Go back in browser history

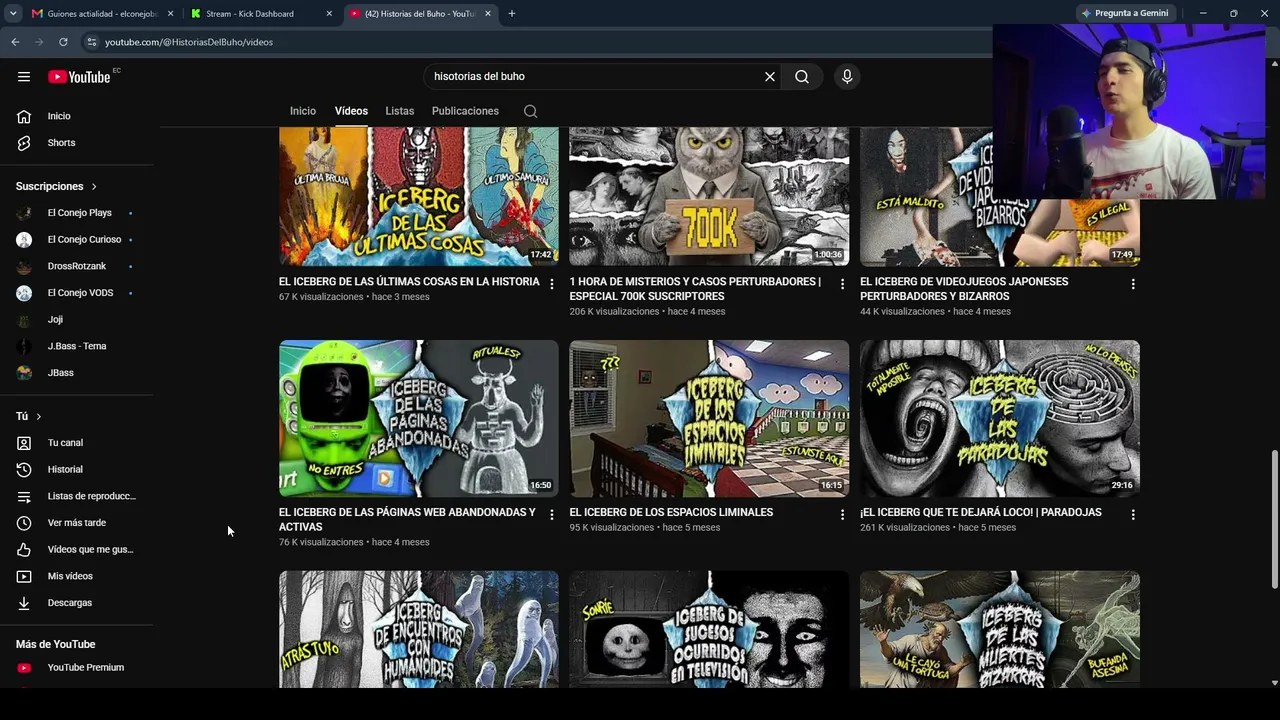[15, 42]
